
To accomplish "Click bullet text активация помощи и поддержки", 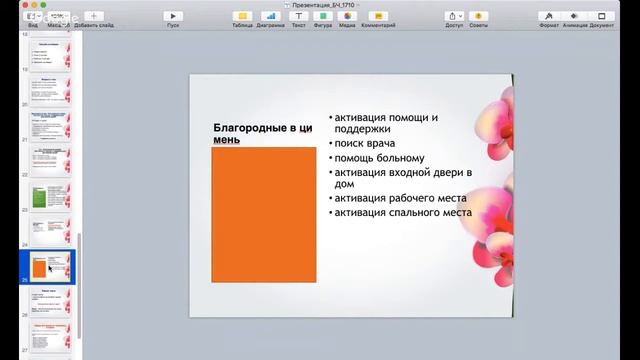I will [386, 123].
